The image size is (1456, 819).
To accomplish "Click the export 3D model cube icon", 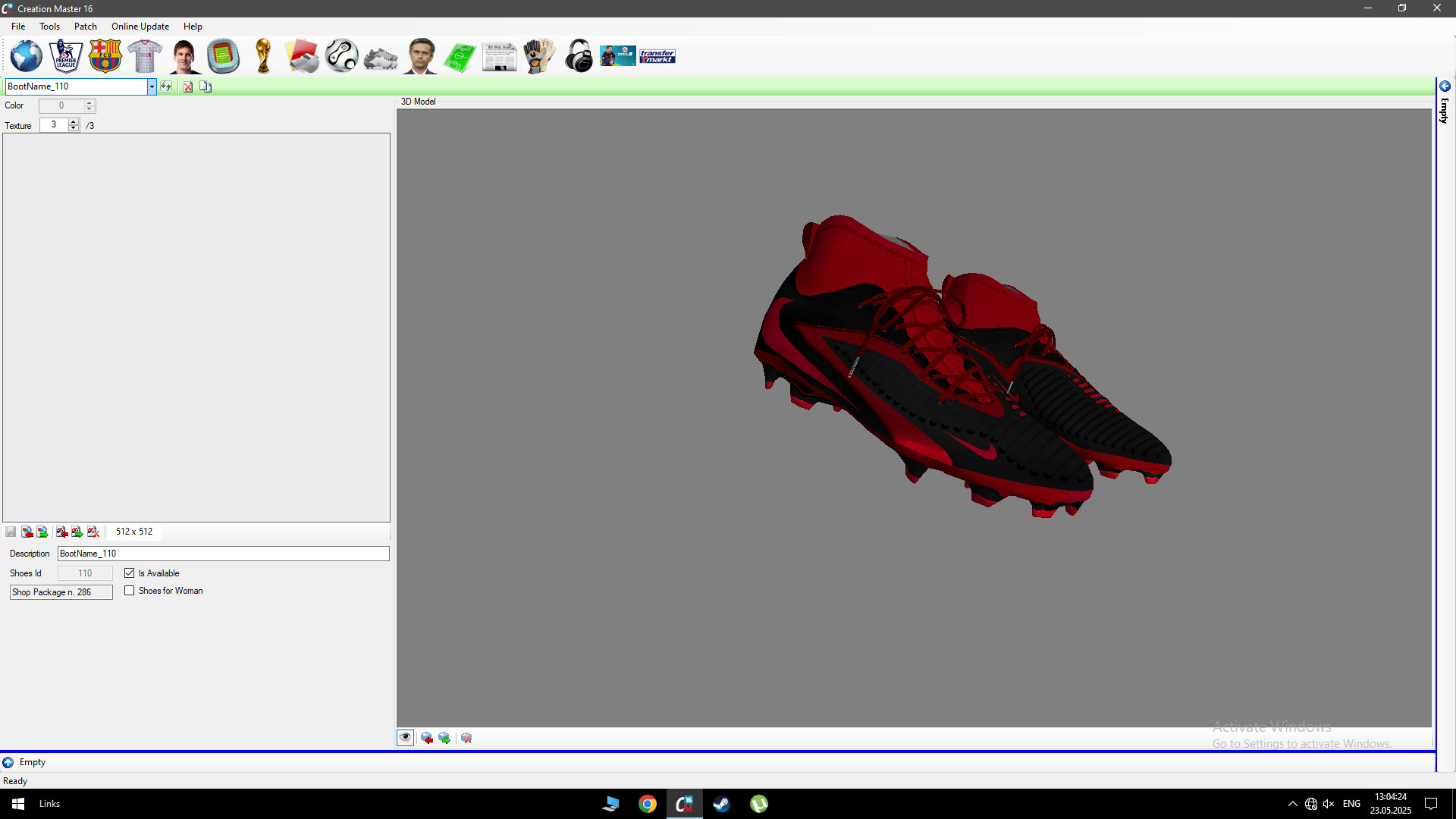I will pyautogui.click(x=444, y=738).
